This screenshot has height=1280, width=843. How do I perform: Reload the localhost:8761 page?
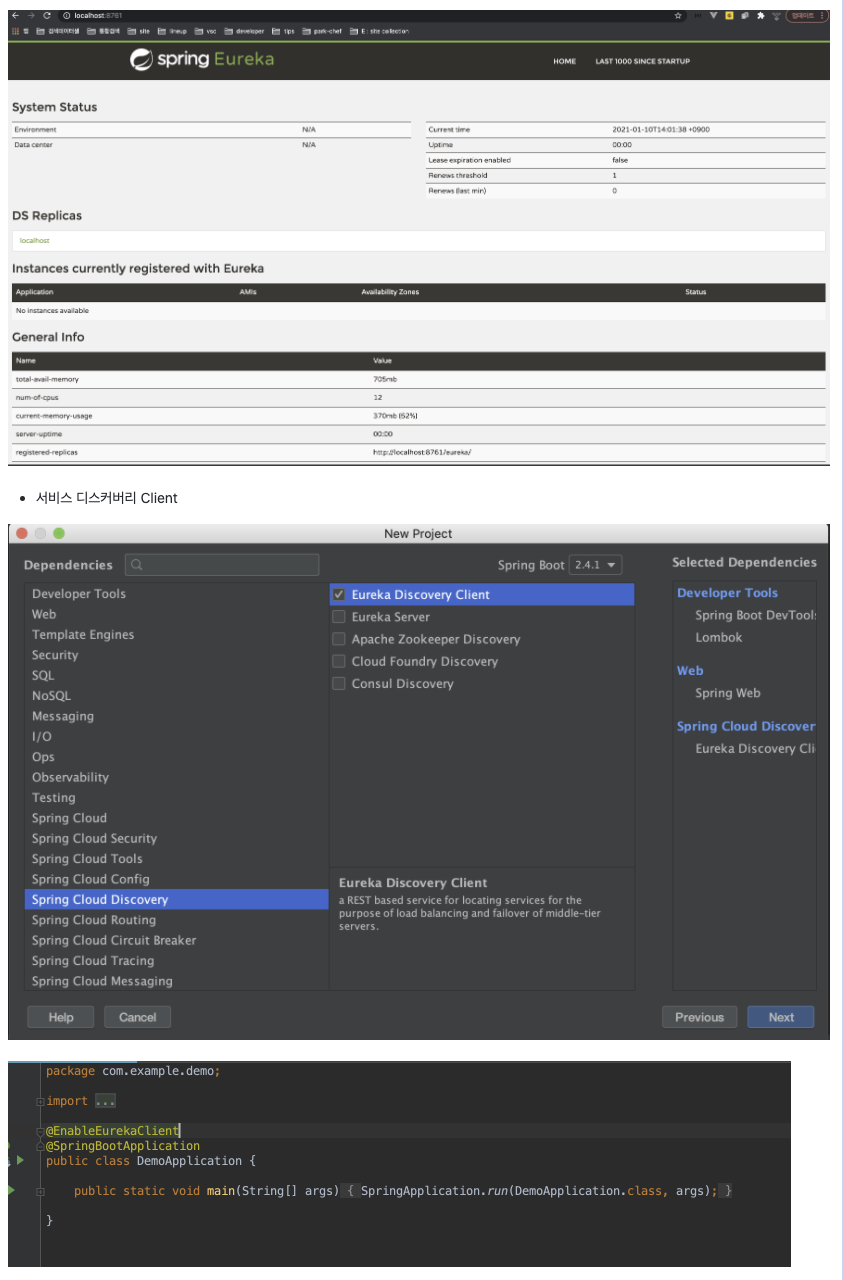(47, 16)
